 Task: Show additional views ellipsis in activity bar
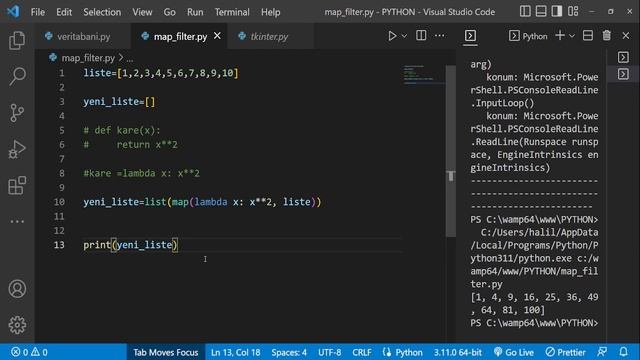click(17, 221)
